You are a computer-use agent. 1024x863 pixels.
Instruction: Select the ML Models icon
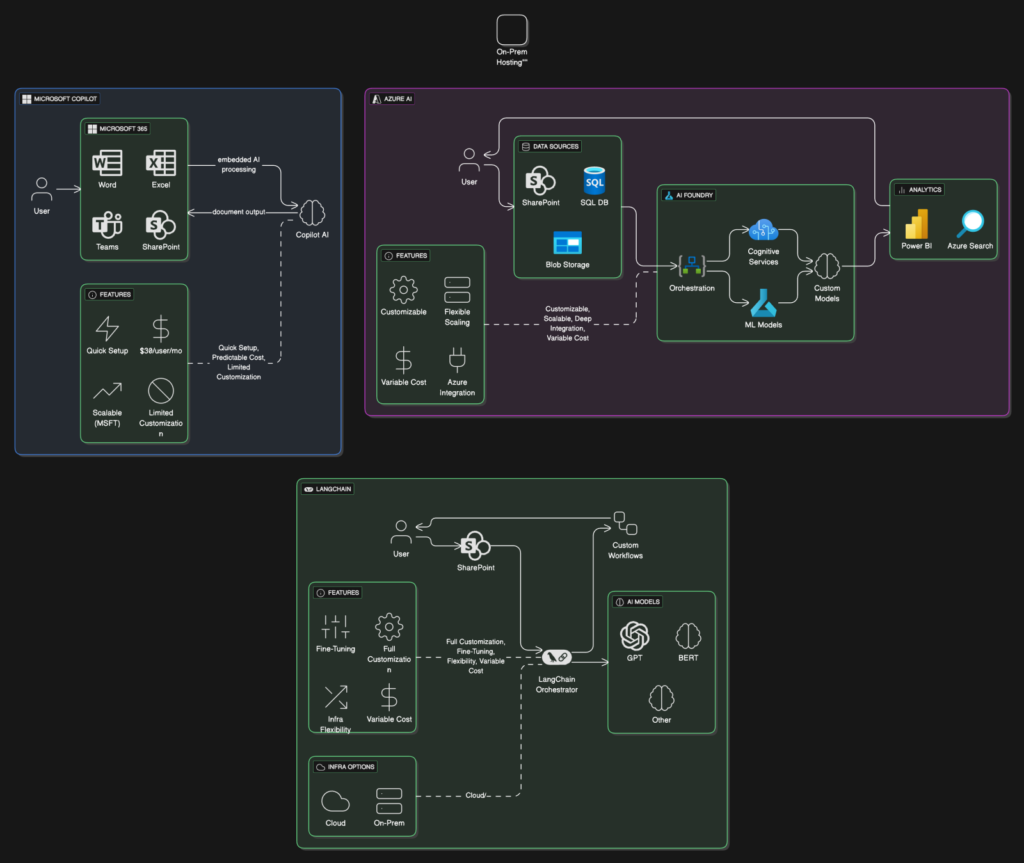click(x=763, y=302)
